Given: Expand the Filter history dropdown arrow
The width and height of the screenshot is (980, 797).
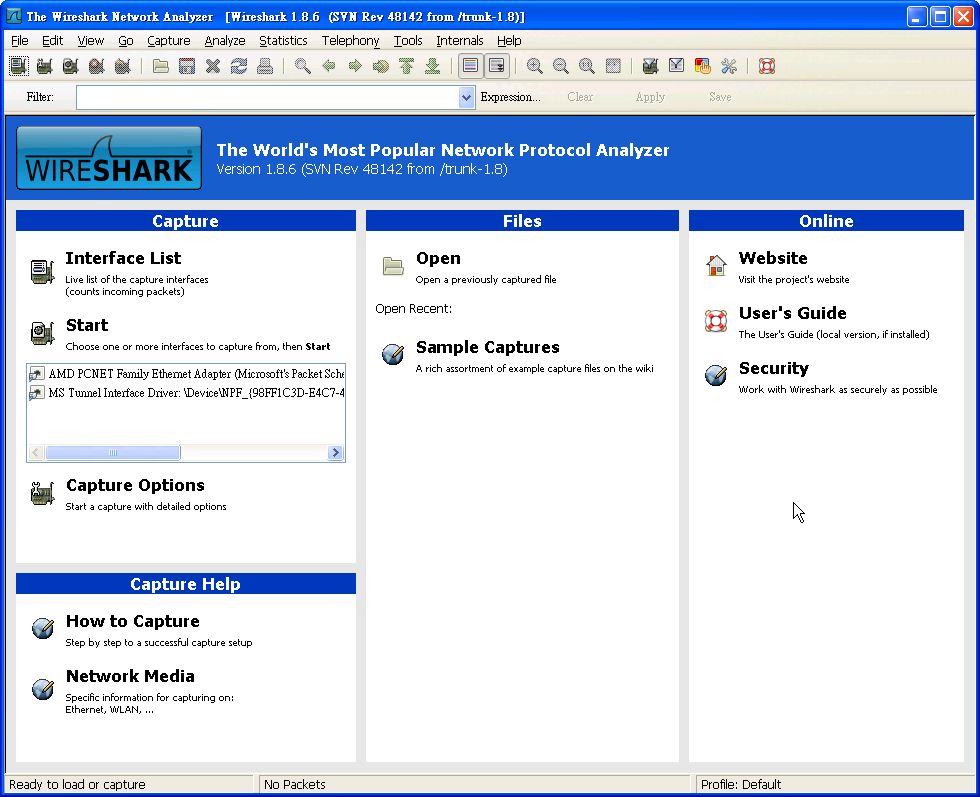Looking at the screenshot, I should tap(466, 98).
